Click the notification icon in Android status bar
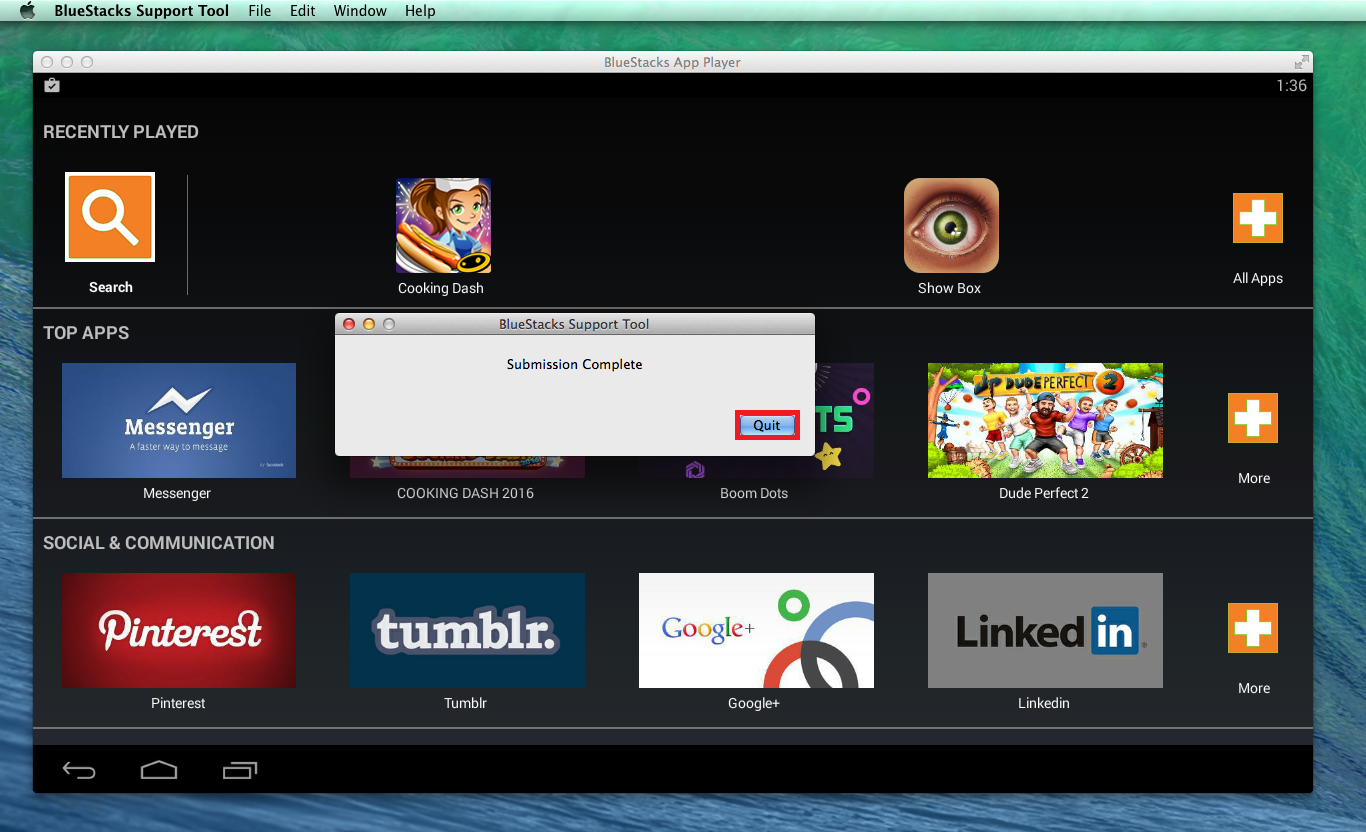Image resolution: width=1366 pixels, height=832 pixels. 52,85
